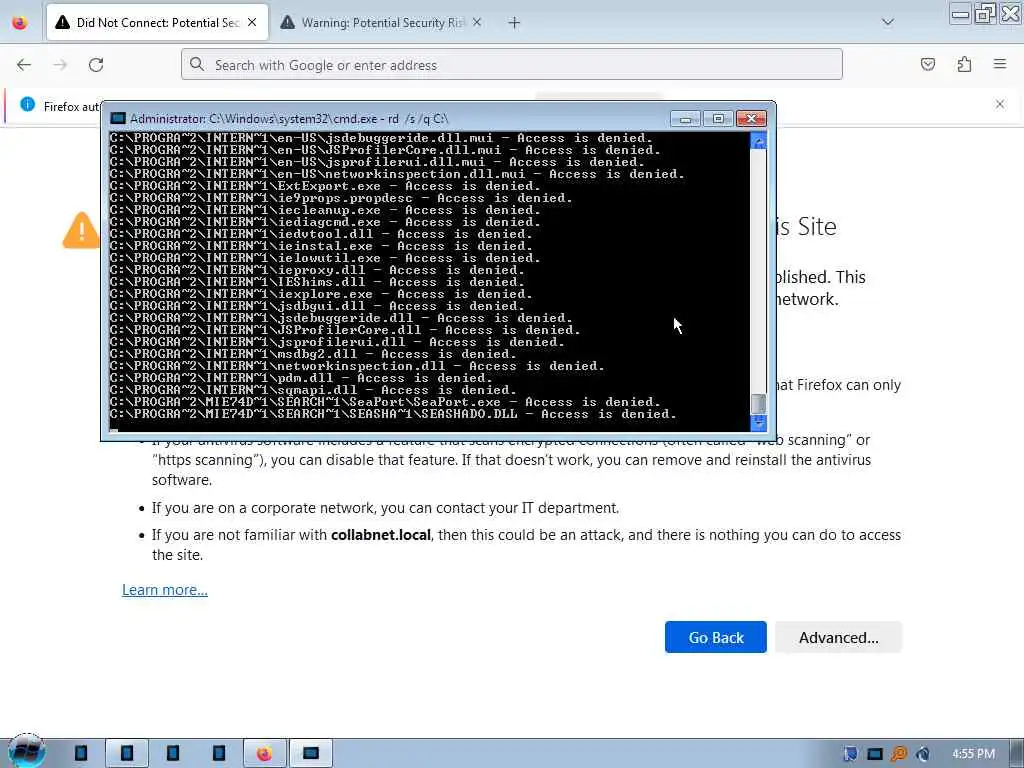
Task: Click the cmd.exe window title text
Action: point(289,118)
